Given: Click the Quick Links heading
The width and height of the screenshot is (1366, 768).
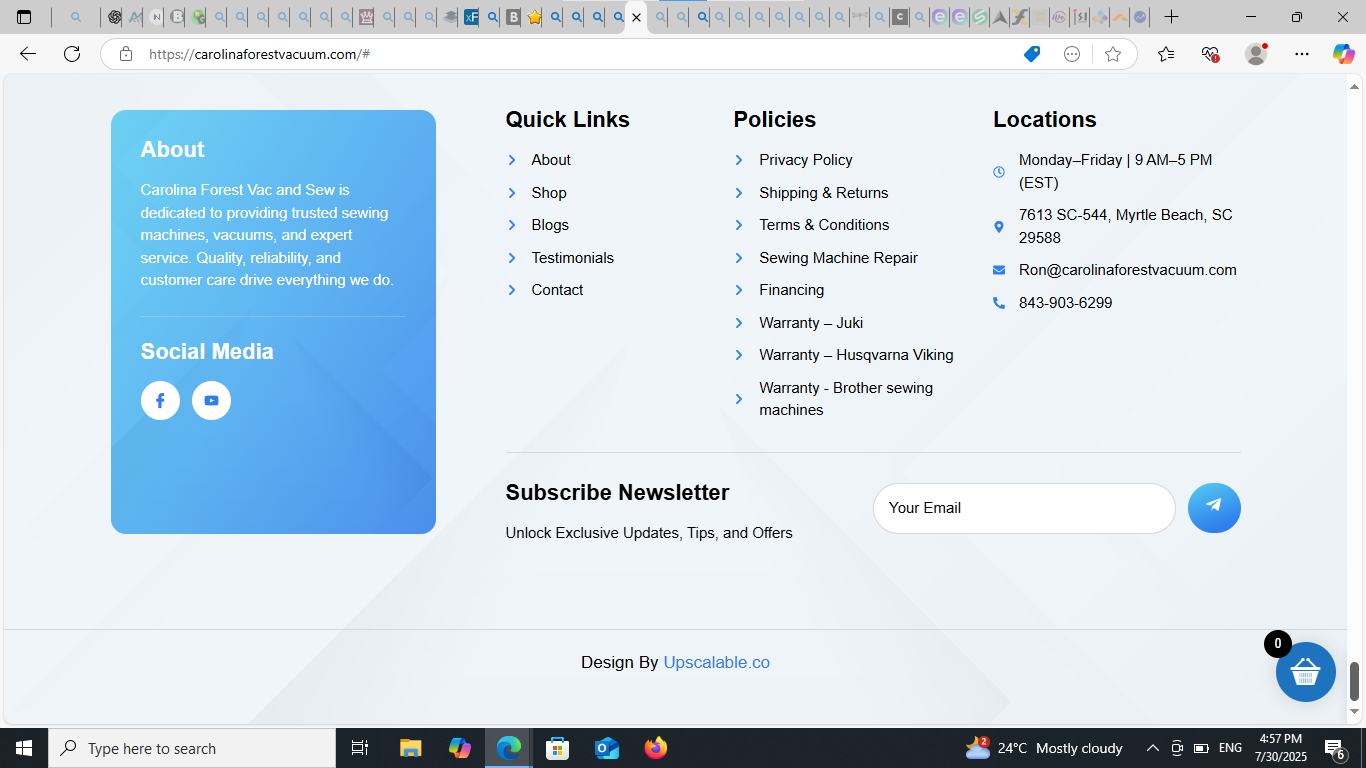Looking at the screenshot, I should (567, 119).
